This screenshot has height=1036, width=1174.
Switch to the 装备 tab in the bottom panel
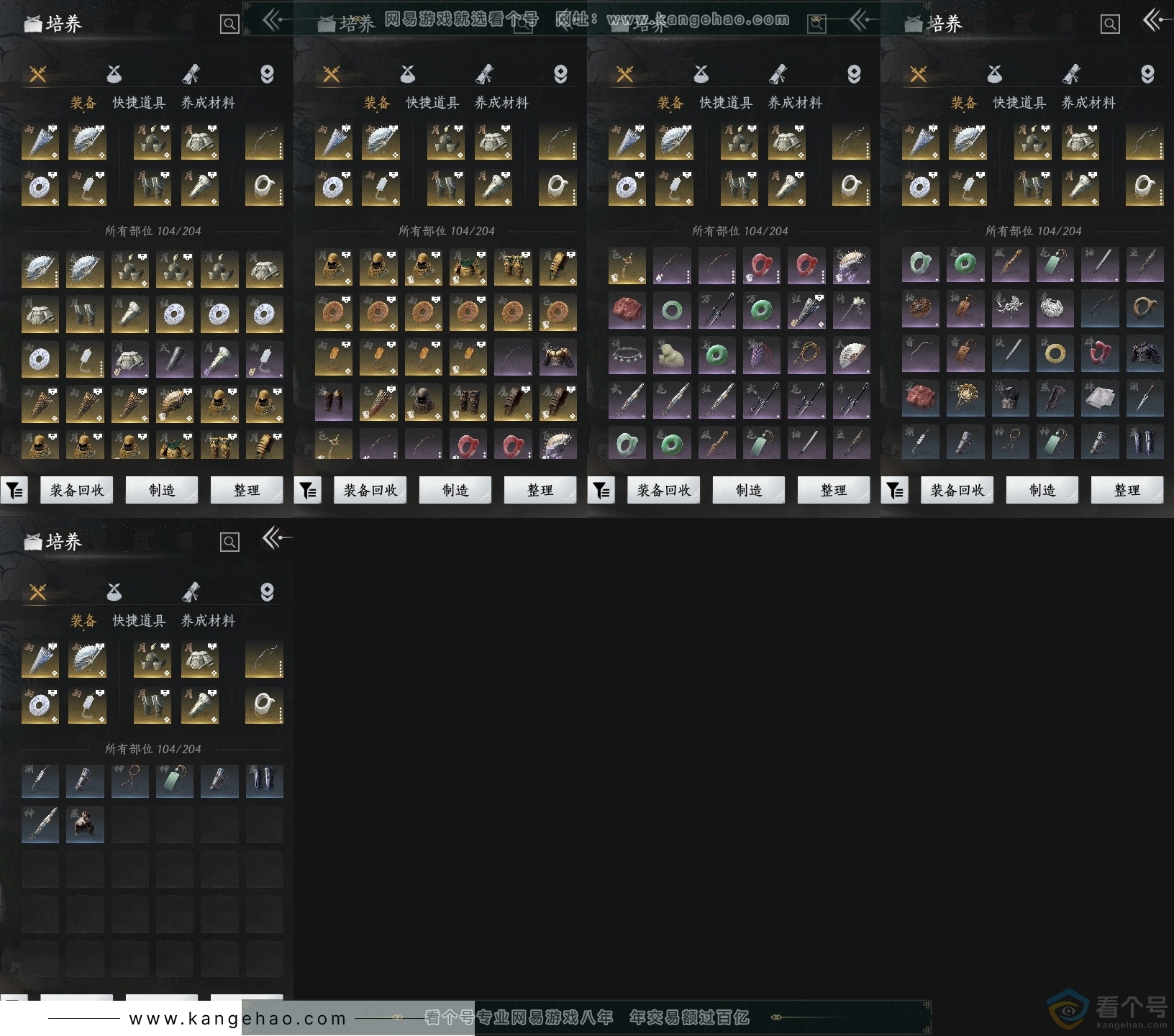point(83,621)
